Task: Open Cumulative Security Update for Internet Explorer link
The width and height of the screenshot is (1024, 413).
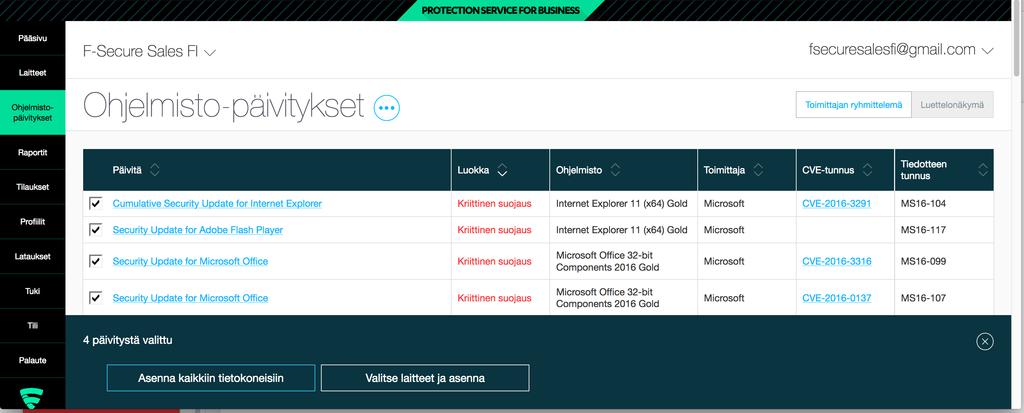Action: point(217,203)
